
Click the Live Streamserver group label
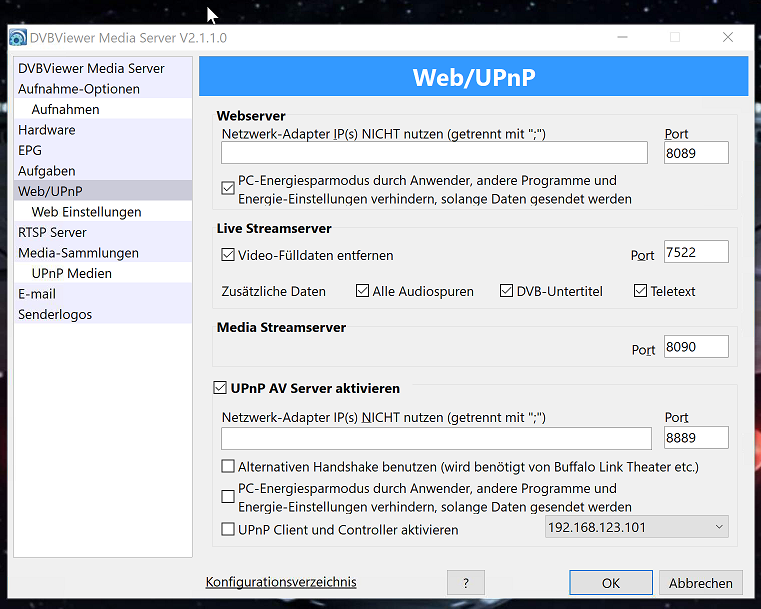coord(274,228)
